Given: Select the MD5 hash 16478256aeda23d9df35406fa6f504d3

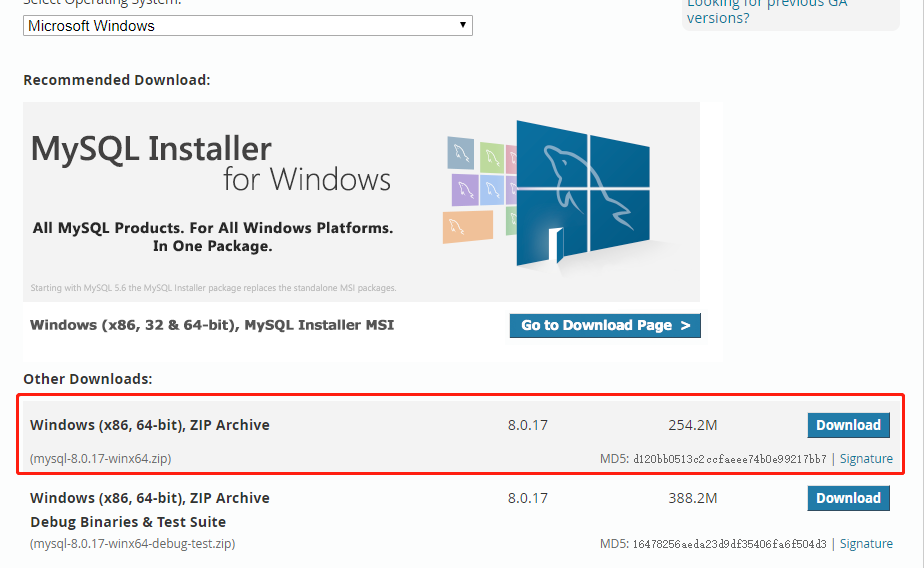Looking at the screenshot, I should click(x=730, y=544).
